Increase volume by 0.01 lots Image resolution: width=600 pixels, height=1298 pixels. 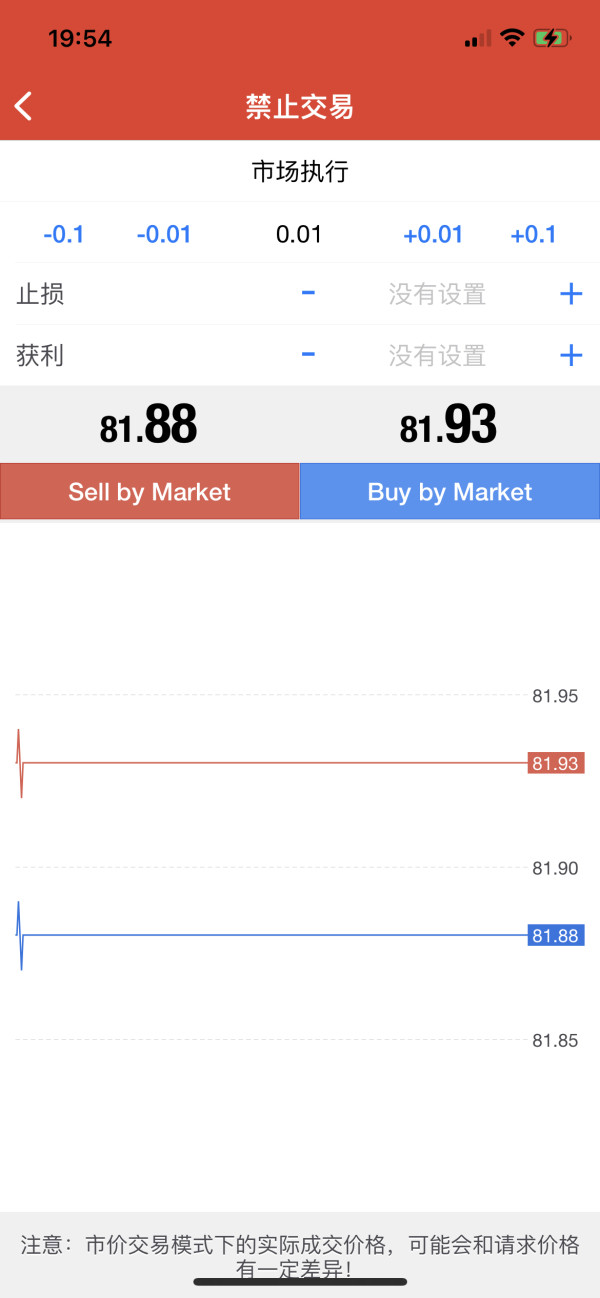pos(433,235)
